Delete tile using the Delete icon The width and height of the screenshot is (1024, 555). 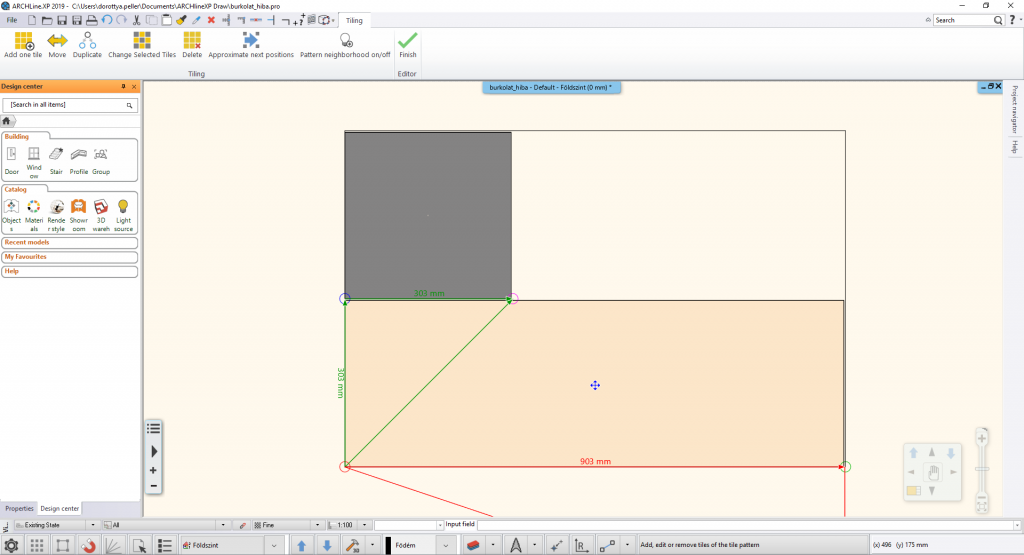[192, 41]
